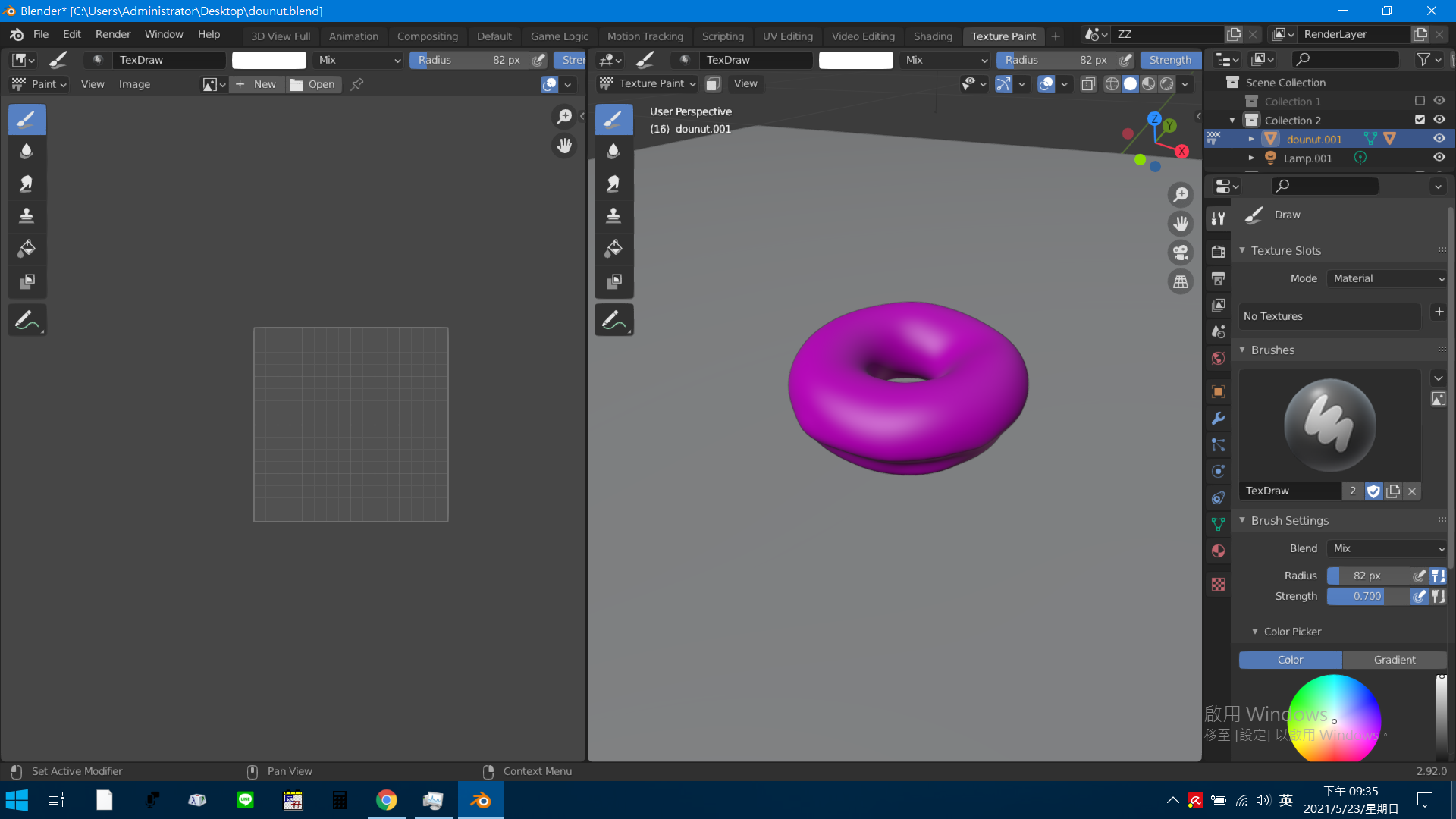The image size is (1456, 819).
Task: Adjust the Strength slider in Brush Settings
Action: click(x=1367, y=596)
